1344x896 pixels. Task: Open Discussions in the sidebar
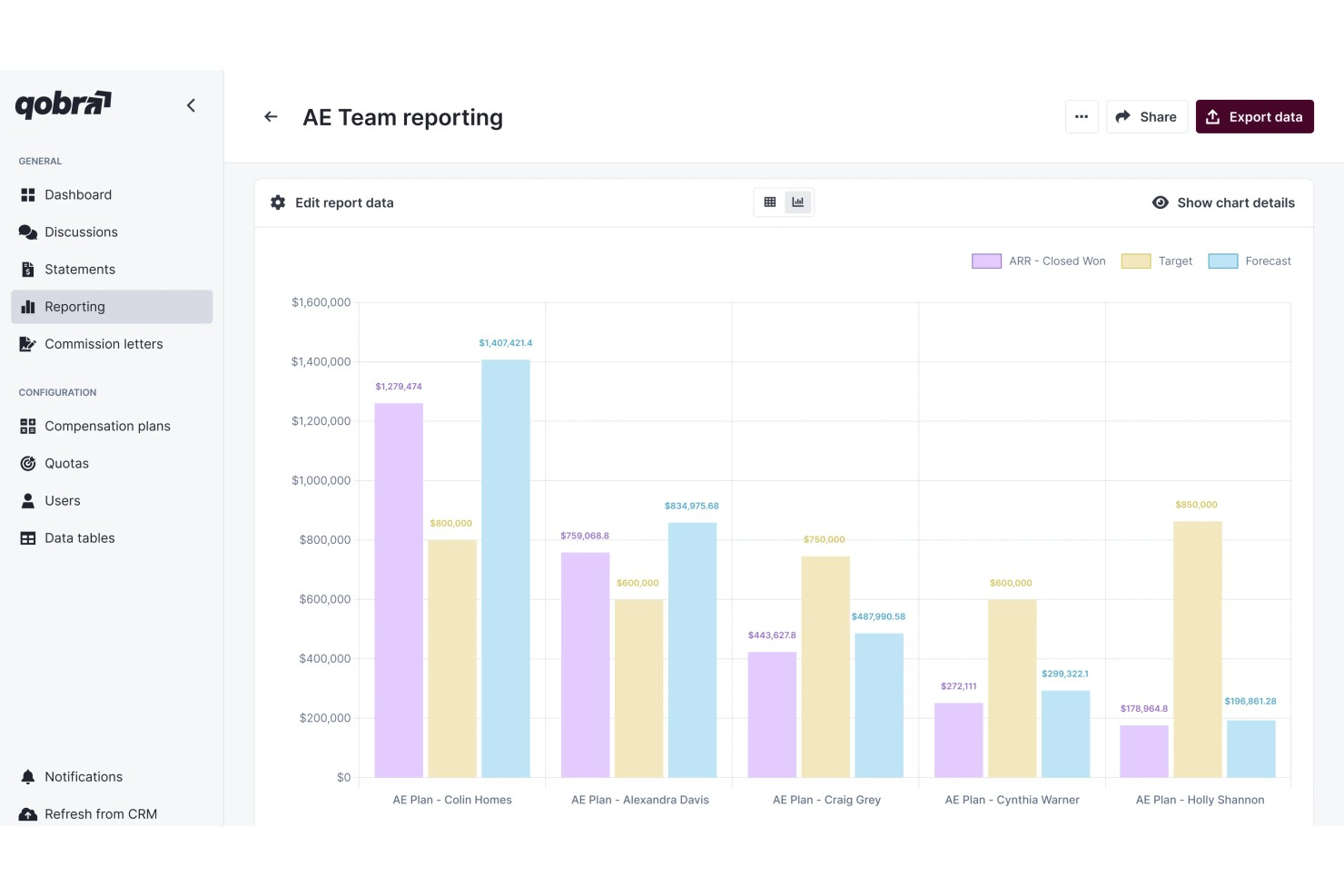[x=112, y=232]
